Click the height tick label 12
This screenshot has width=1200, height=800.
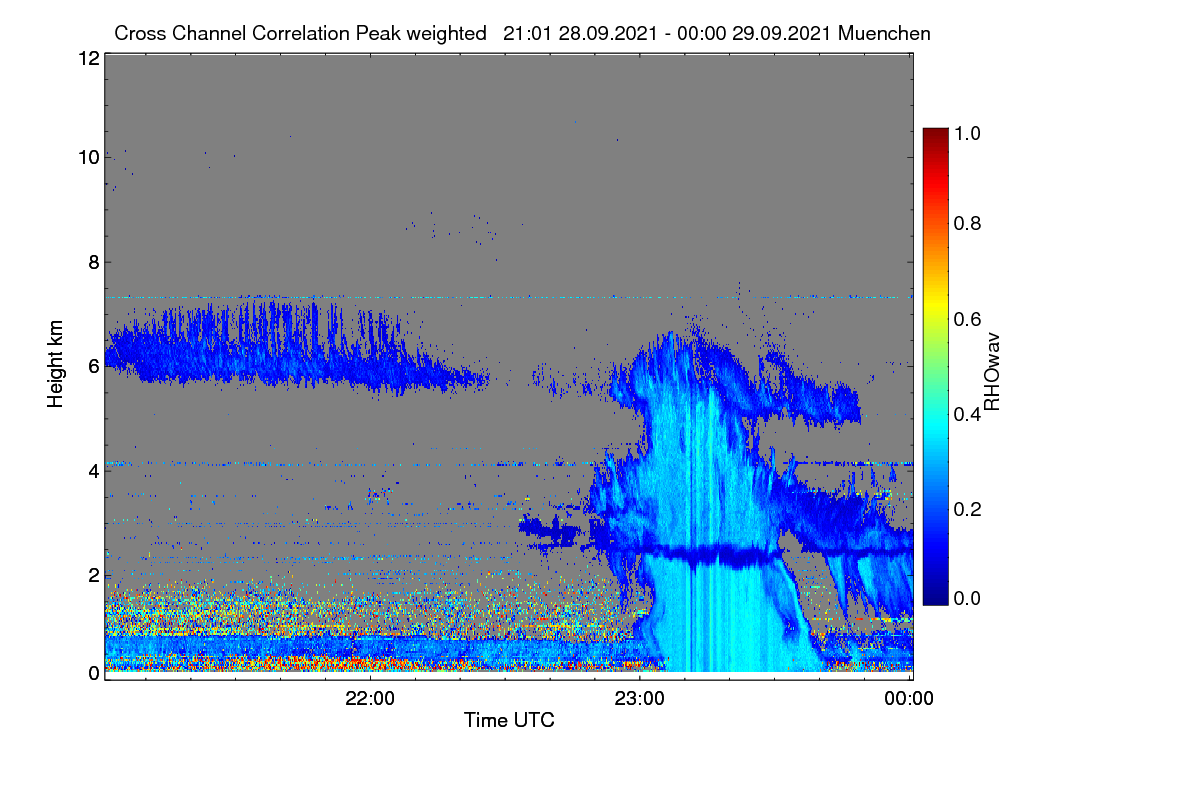pos(88,58)
